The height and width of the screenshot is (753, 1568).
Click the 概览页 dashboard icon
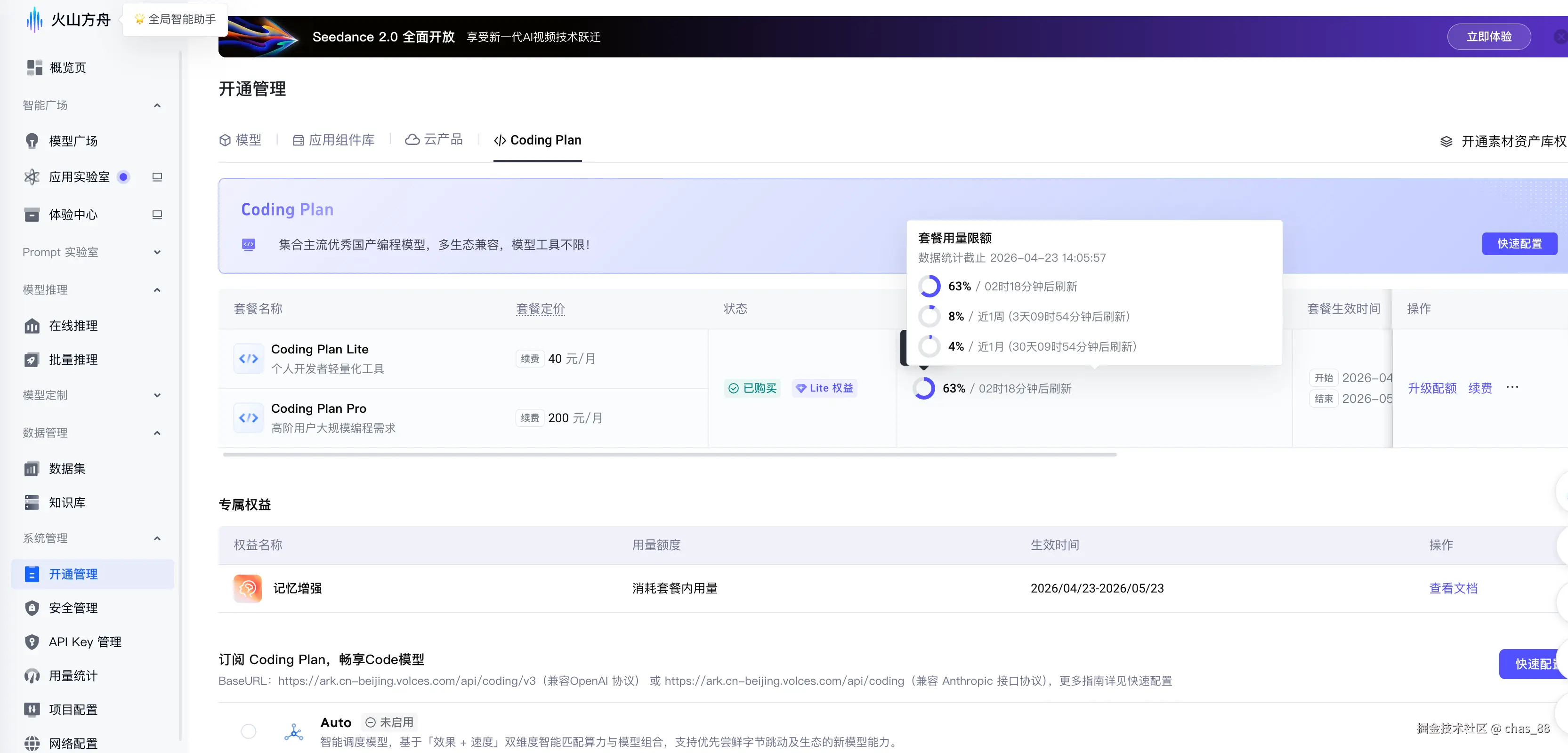click(34, 67)
